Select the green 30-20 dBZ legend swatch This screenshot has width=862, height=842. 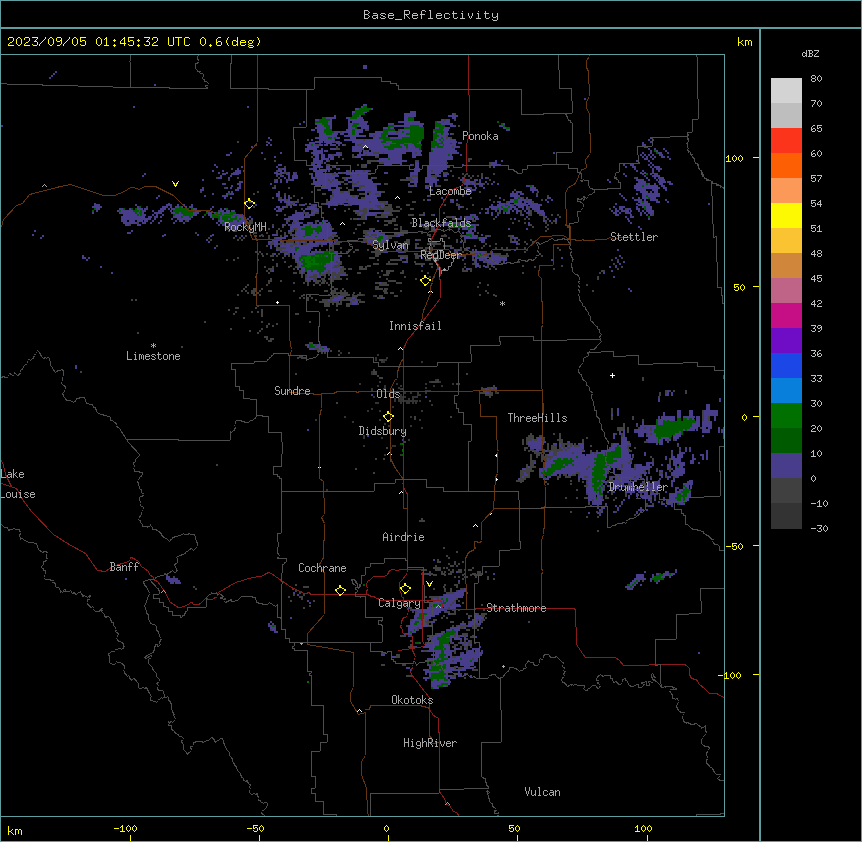pos(786,416)
